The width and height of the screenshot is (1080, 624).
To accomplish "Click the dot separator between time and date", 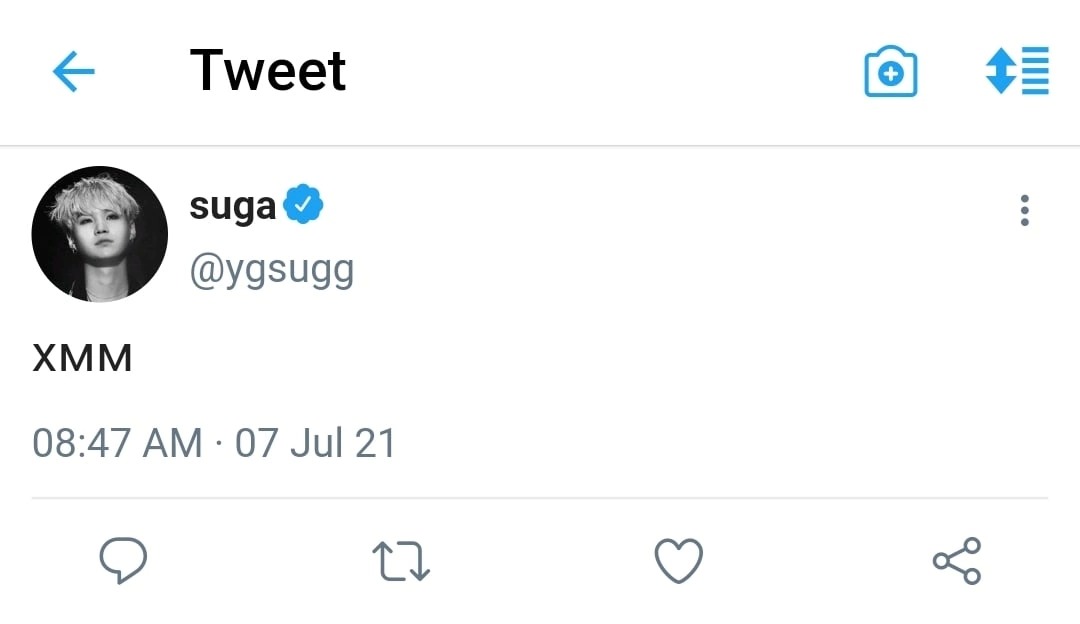I will point(219,442).
